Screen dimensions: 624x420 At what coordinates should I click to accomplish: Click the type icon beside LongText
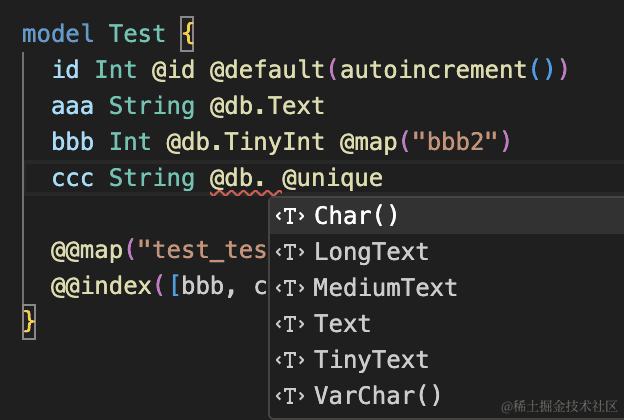(290, 252)
